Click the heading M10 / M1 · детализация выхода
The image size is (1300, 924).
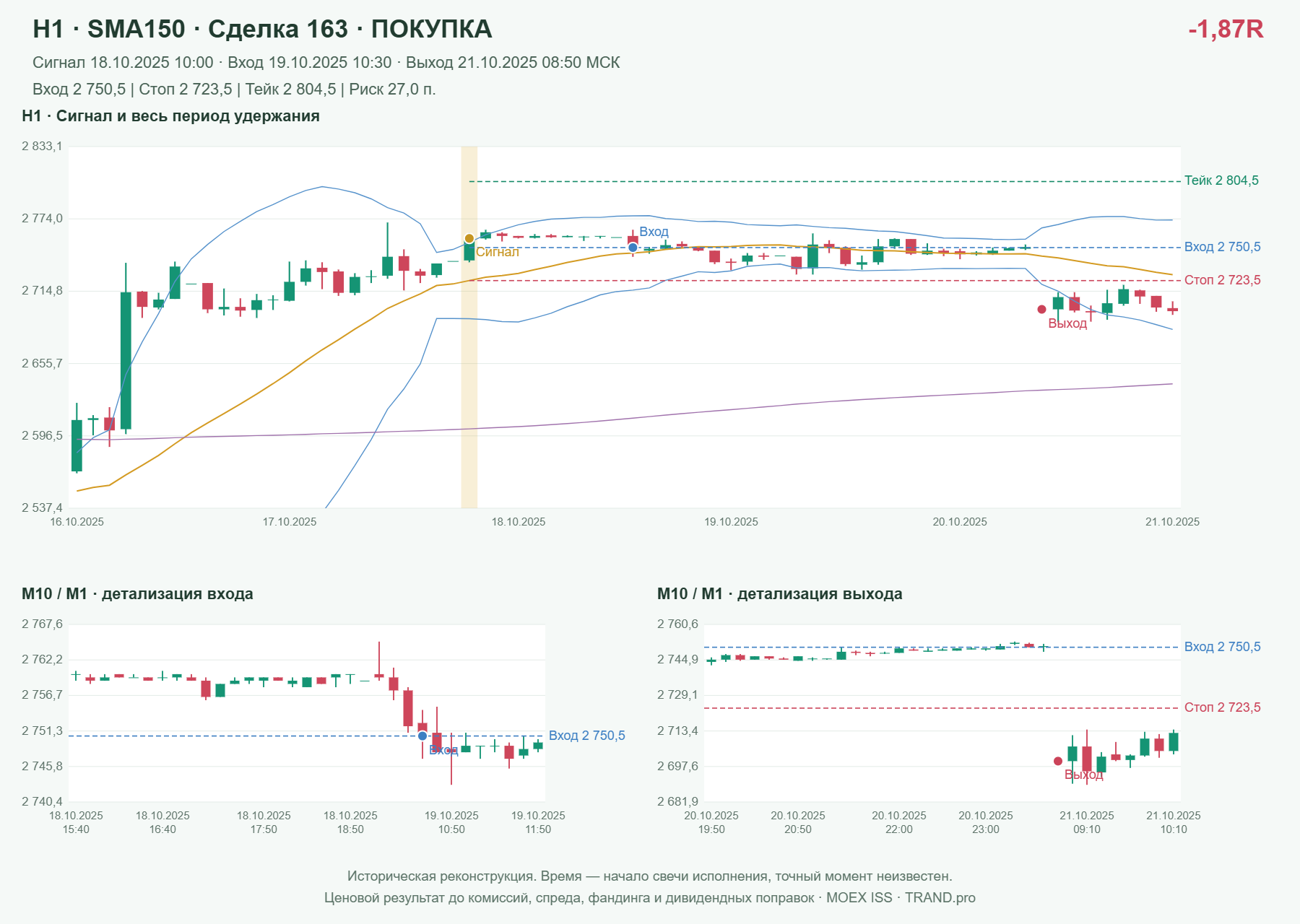[x=780, y=594]
